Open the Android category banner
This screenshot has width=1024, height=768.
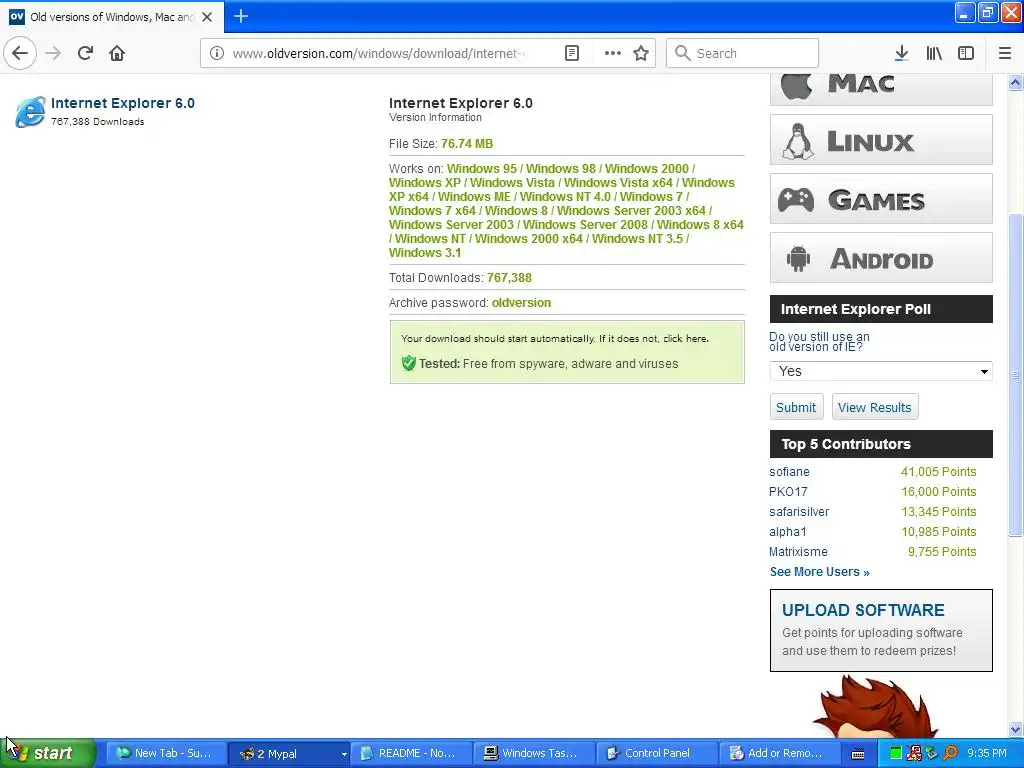[880, 257]
